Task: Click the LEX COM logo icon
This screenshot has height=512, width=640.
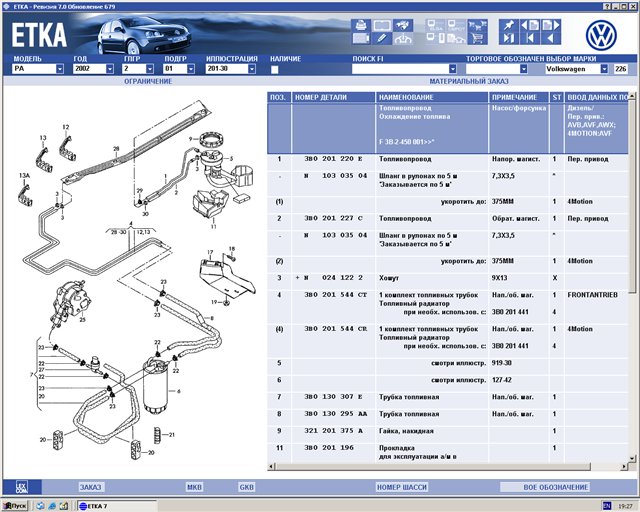Action: pos(22,487)
